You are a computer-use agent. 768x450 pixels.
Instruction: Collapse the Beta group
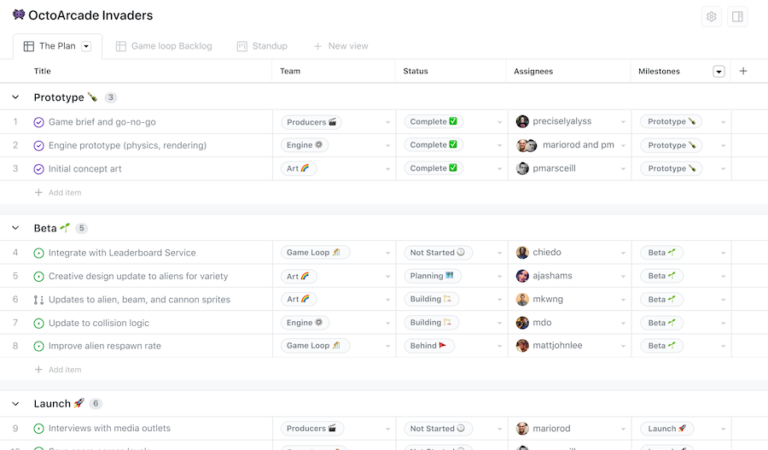[16, 228]
